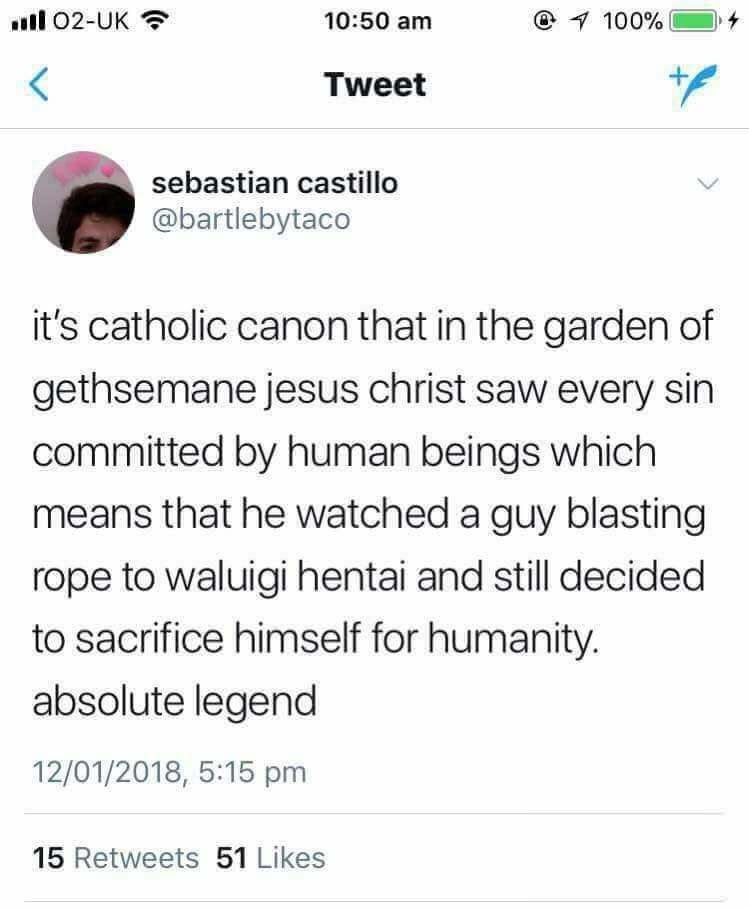Tap the 100% battery percentage

click(x=633, y=22)
